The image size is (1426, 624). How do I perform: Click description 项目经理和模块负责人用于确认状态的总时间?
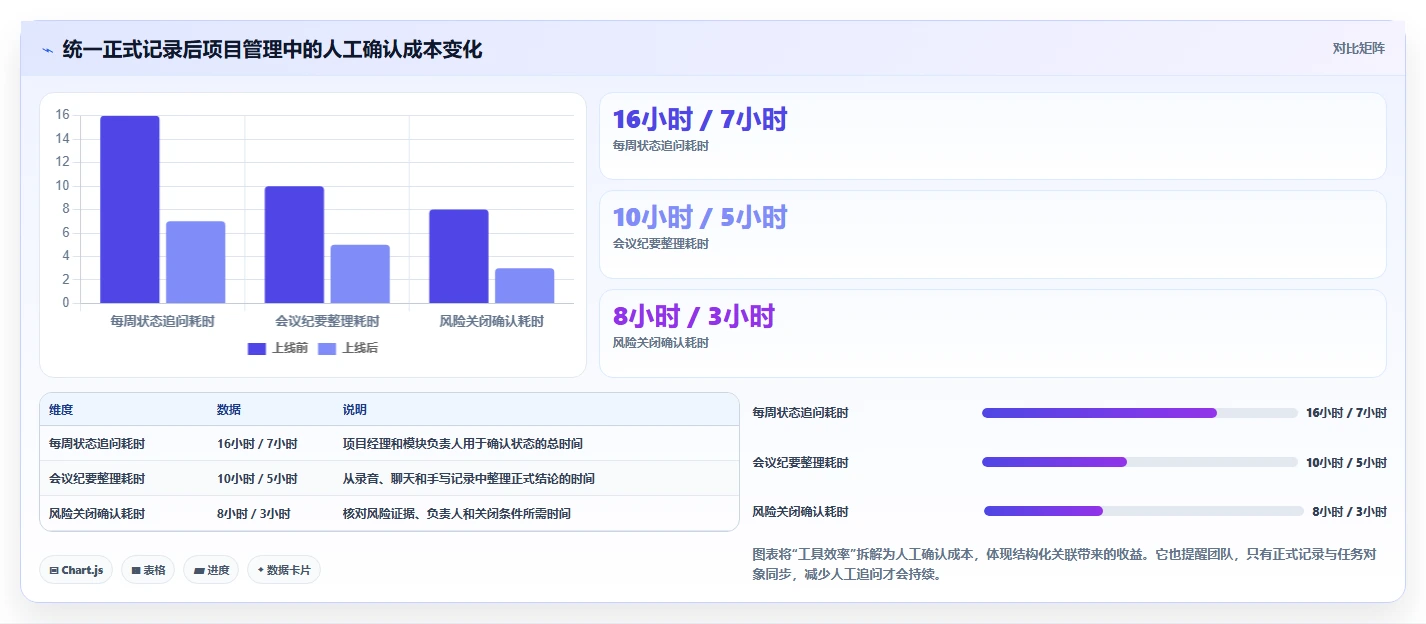462,443
